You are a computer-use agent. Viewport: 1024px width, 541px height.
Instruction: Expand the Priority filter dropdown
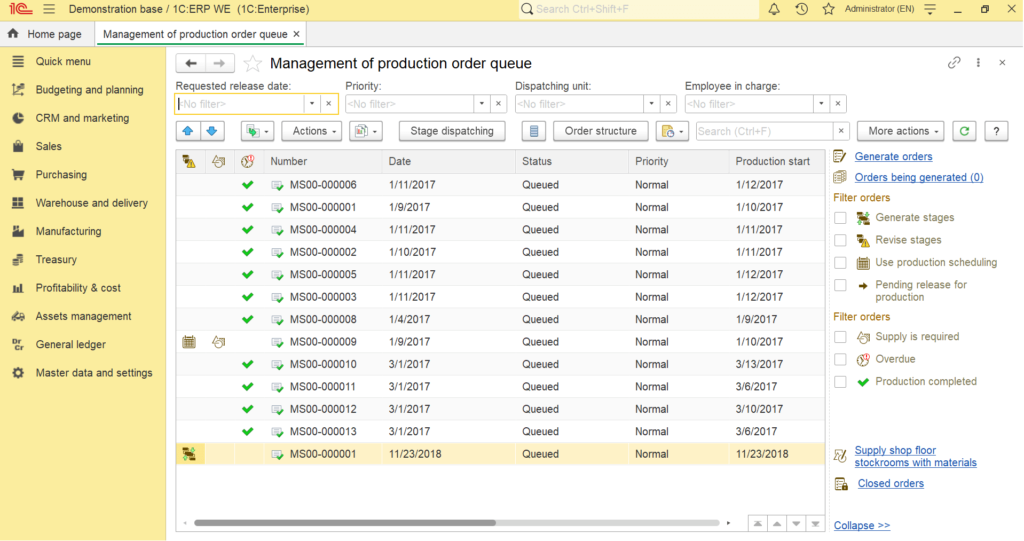click(481, 104)
